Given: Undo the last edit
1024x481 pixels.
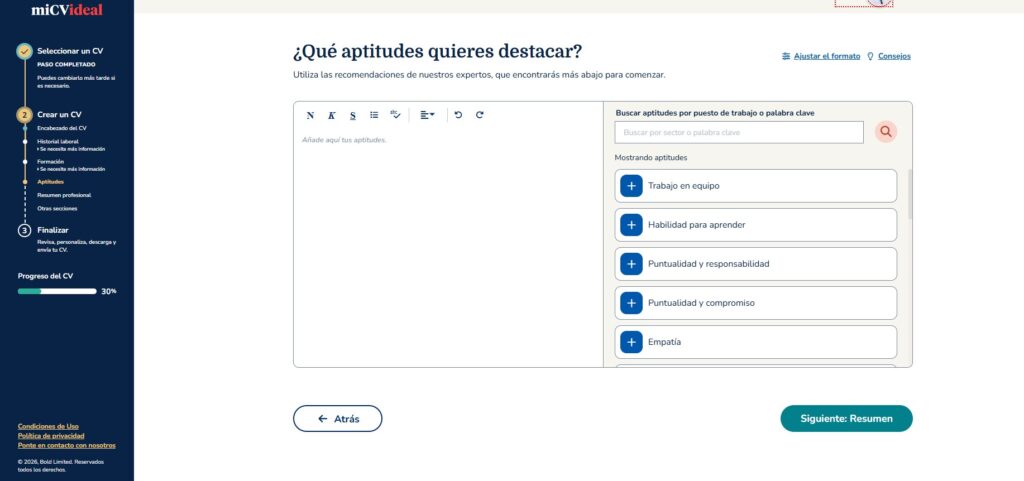Looking at the screenshot, I should coord(458,115).
